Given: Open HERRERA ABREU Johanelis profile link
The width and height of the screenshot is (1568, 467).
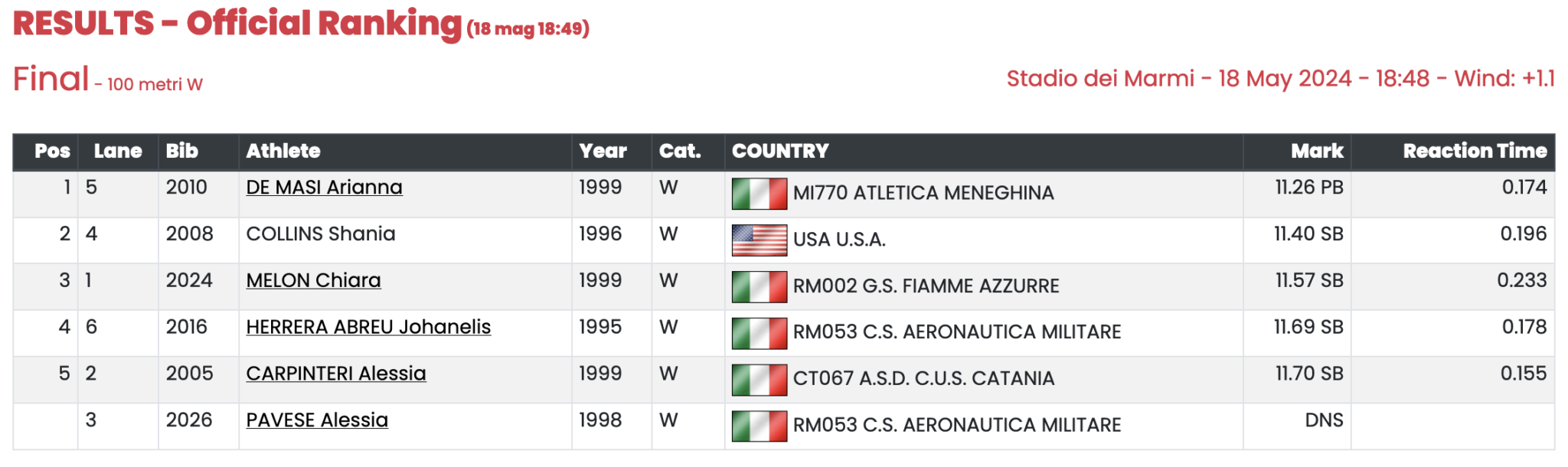Looking at the screenshot, I should point(368,327).
